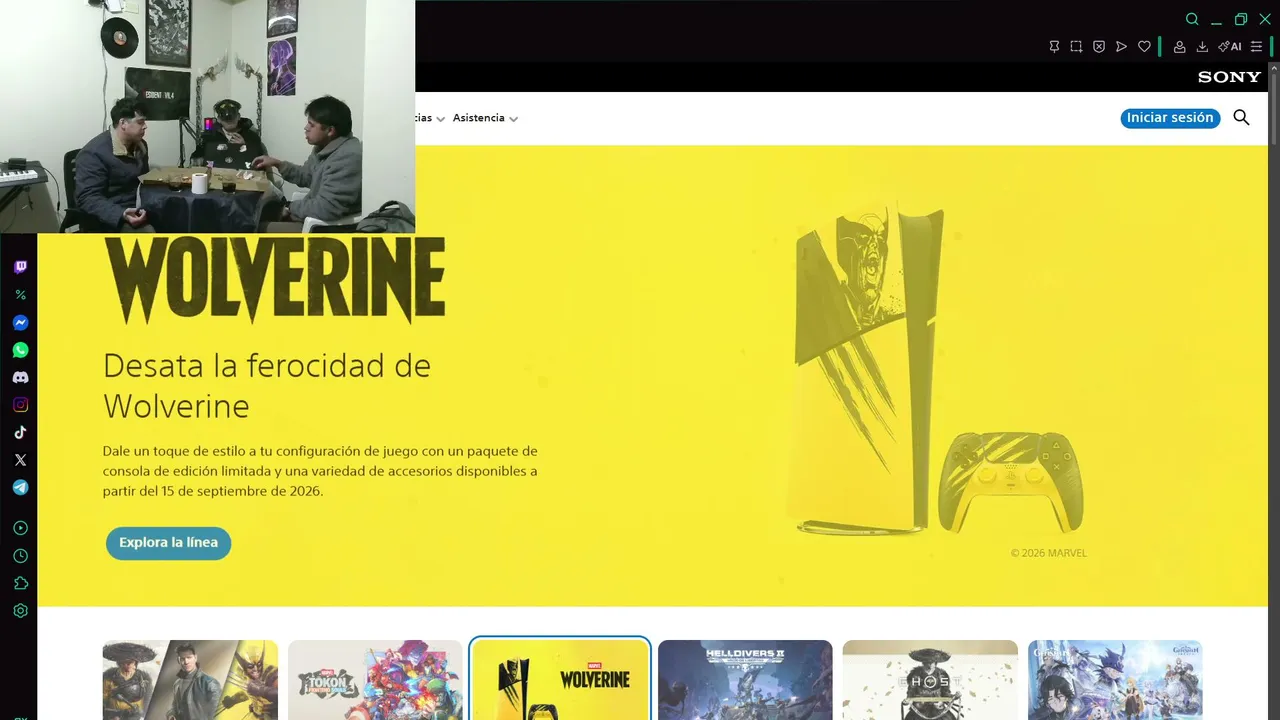This screenshot has width=1280, height=720.
Task: Open the Easy Setup sliders icon
Action: [x=1257, y=47]
